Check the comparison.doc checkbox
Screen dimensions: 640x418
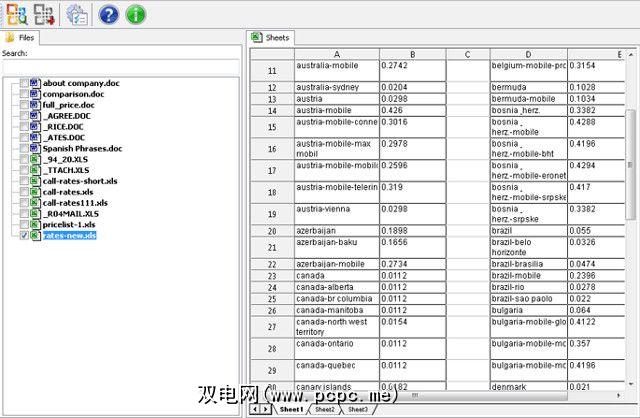(x=24, y=94)
